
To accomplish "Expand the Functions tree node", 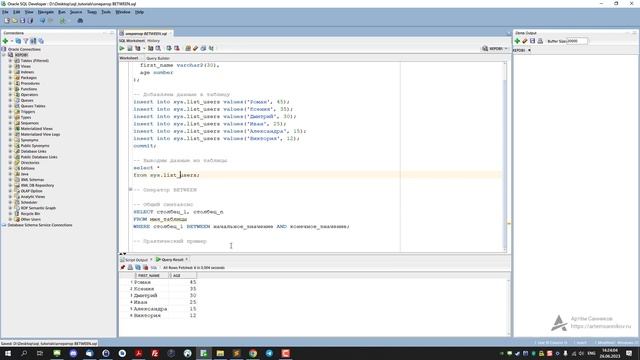I will pyautogui.click(x=10, y=89).
